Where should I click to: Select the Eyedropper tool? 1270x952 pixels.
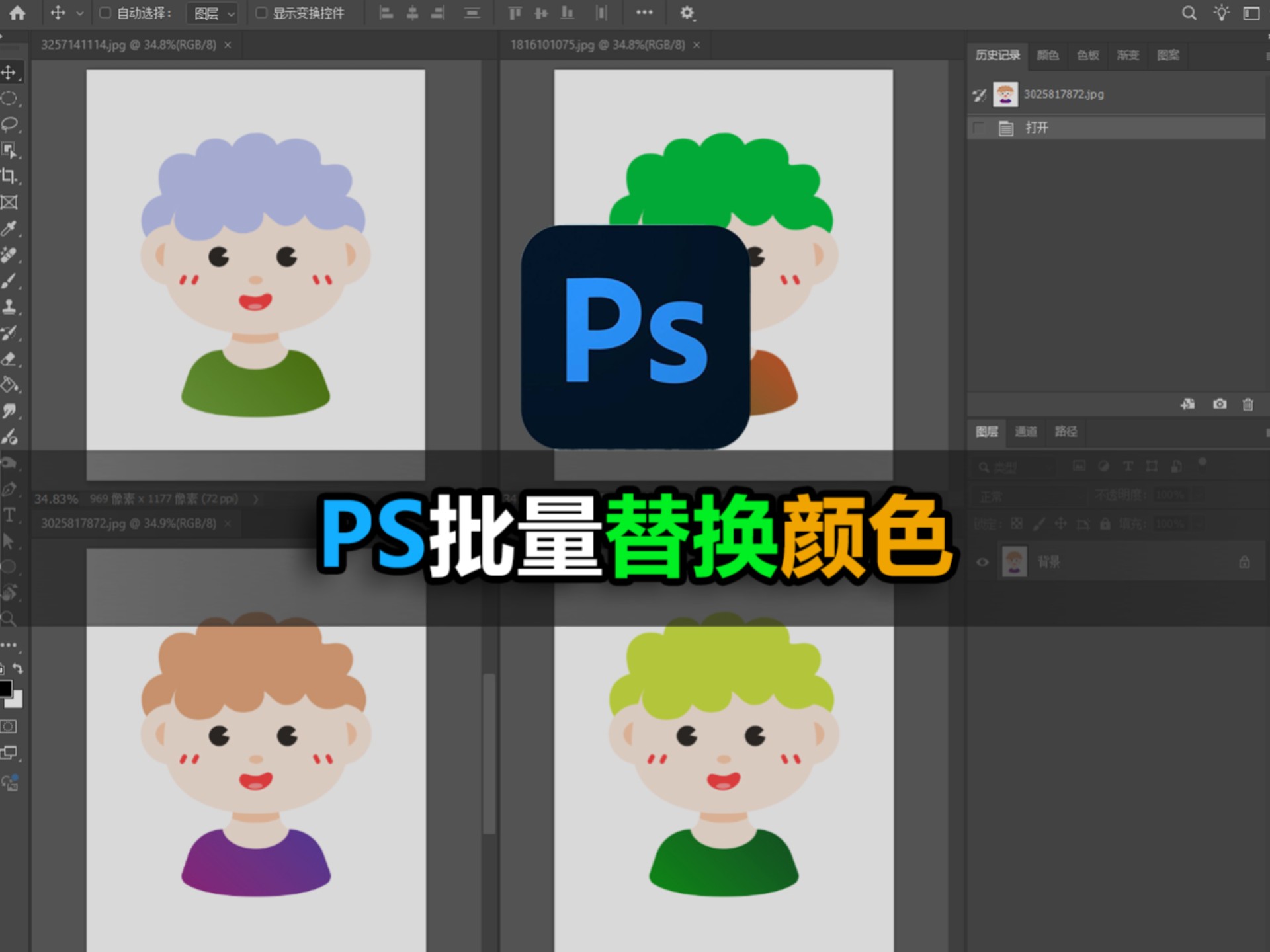(x=9, y=229)
